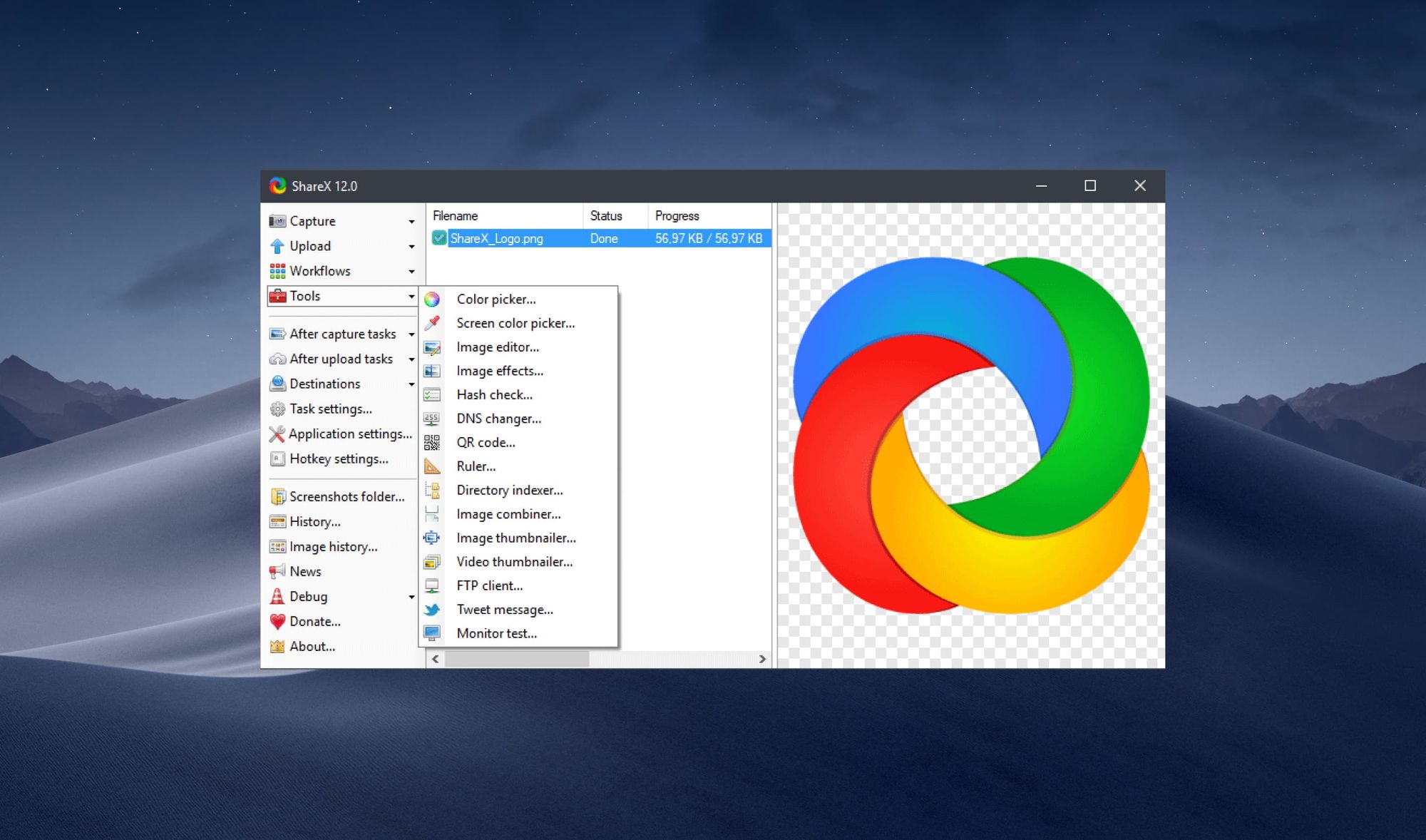Viewport: 1426px width, 840px height.
Task: Click the Screen color picker eyedropper icon
Action: pos(432,323)
